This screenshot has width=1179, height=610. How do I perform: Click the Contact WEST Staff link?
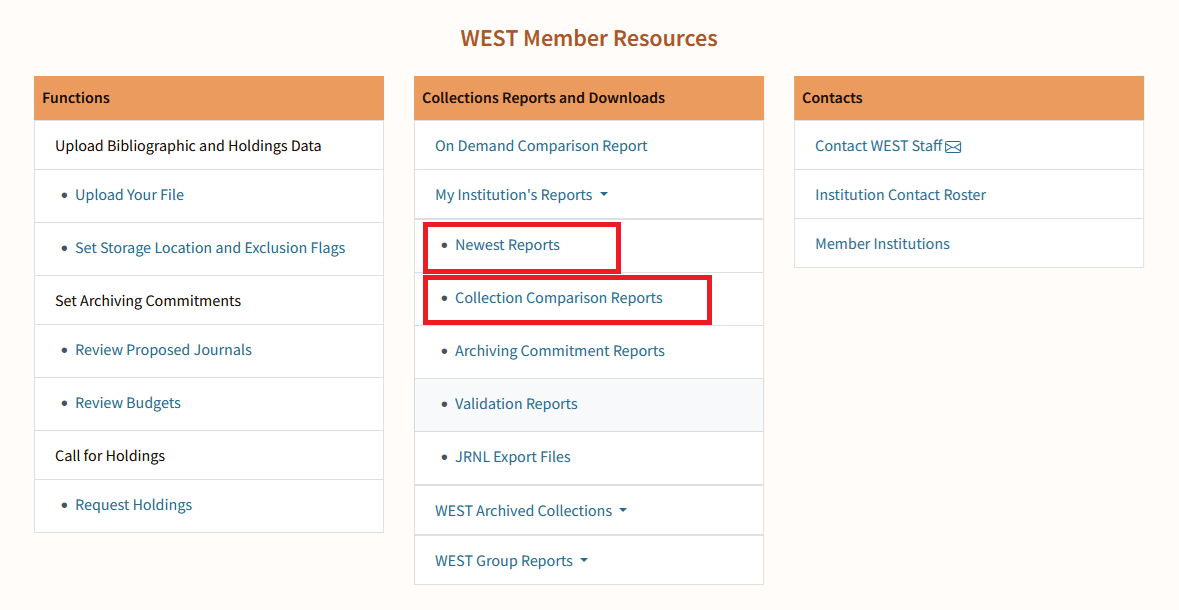pos(878,146)
